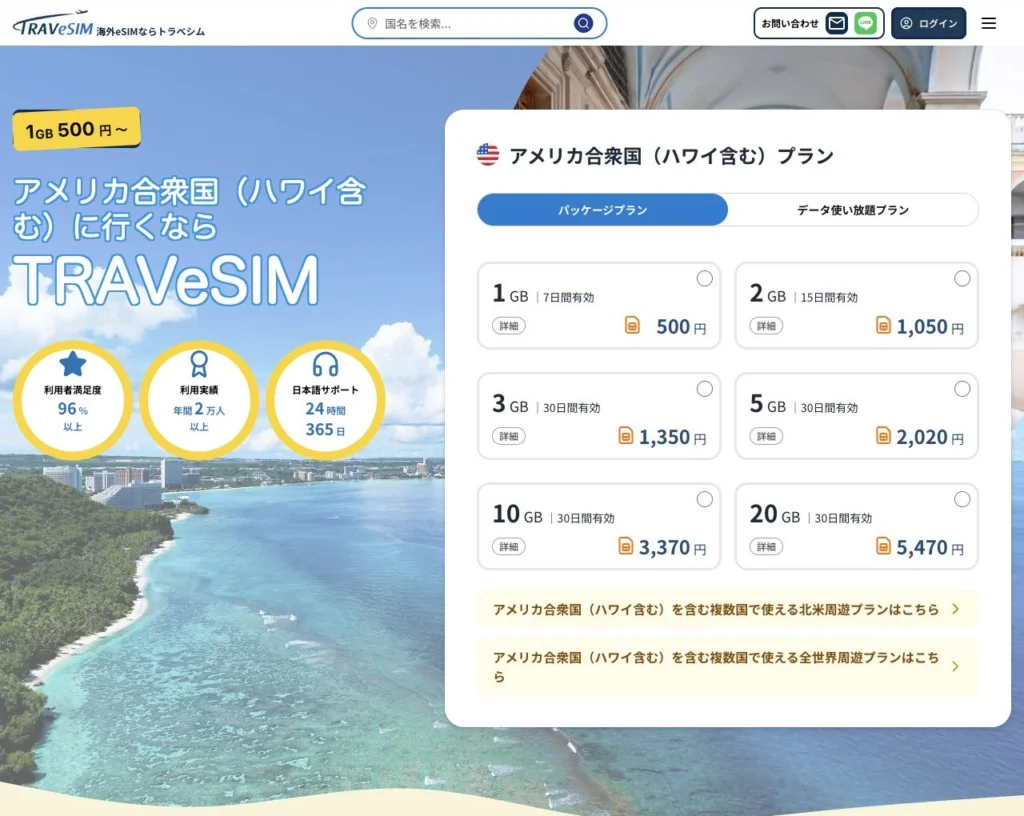Click the ribbon icon in 利用実績 badge

(199, 364)
